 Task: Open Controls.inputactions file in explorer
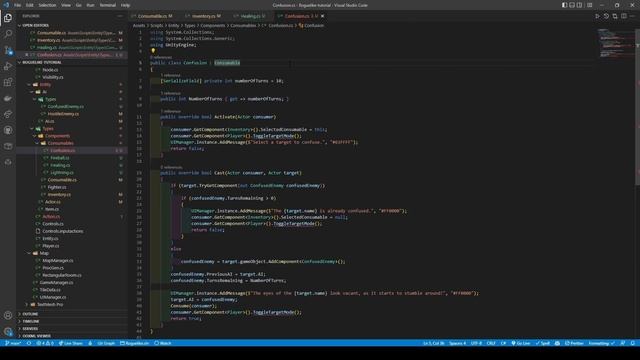(62, 231)
